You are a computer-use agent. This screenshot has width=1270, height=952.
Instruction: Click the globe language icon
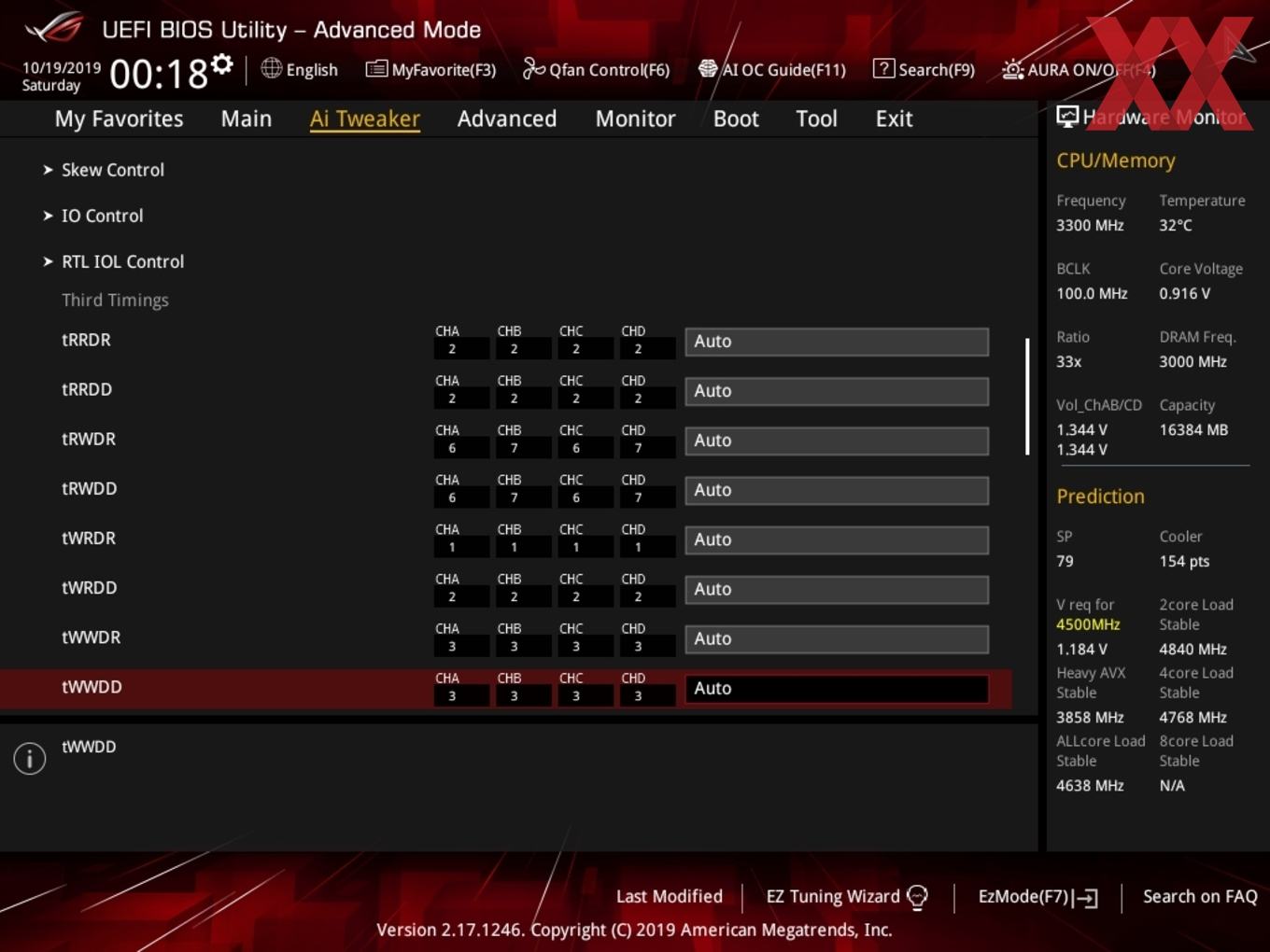point(271,68)
